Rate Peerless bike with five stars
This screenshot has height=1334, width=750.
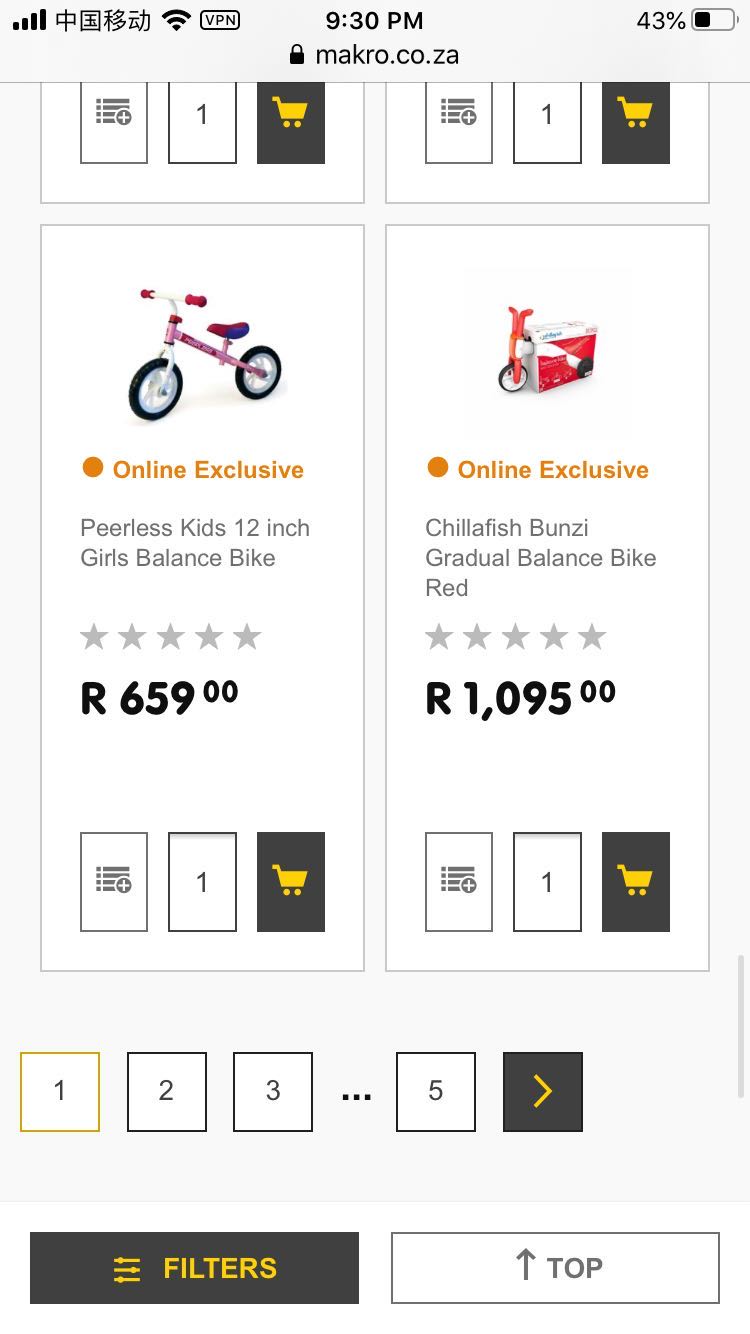[x=247, y=637]
